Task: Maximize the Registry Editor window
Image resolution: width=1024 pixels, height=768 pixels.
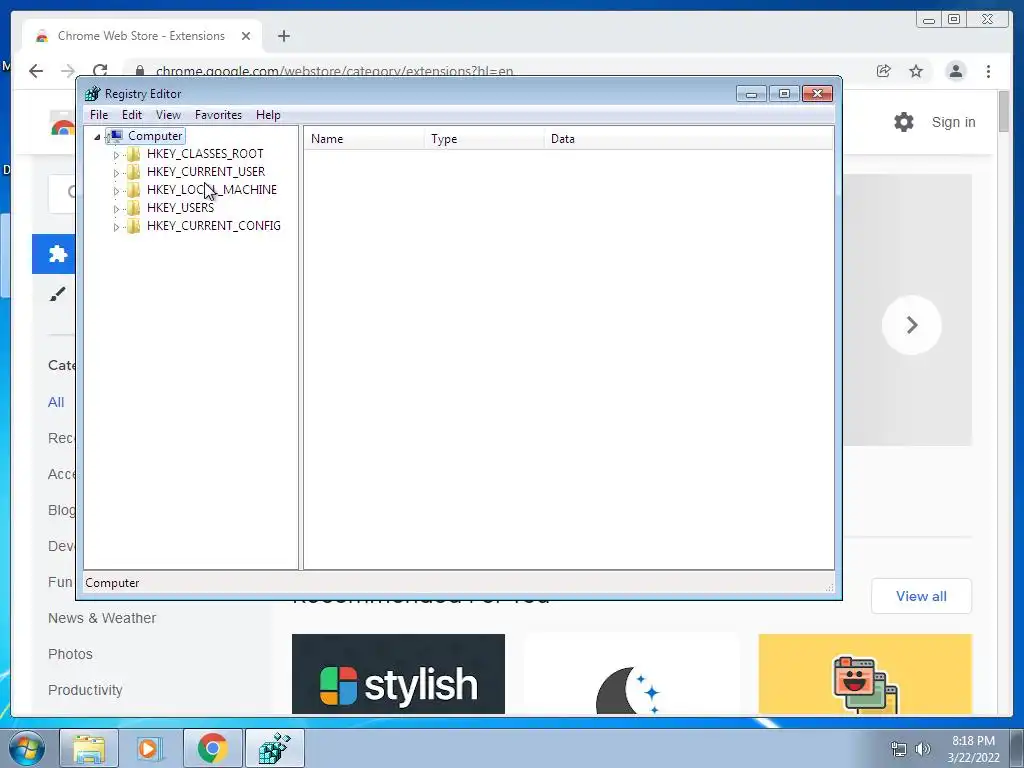Action: click(784, 94)
